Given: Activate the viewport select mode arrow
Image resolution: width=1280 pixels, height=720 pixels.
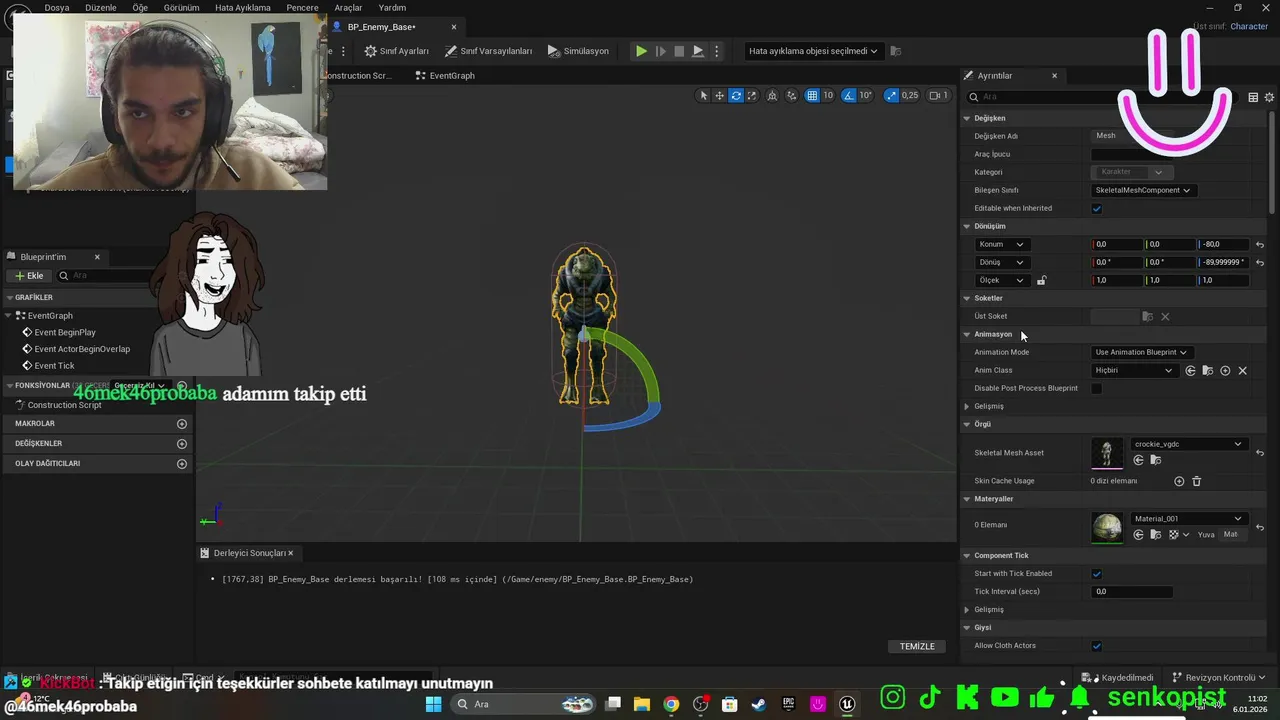Looking at the screenshot, I should (x=703, y=96).
